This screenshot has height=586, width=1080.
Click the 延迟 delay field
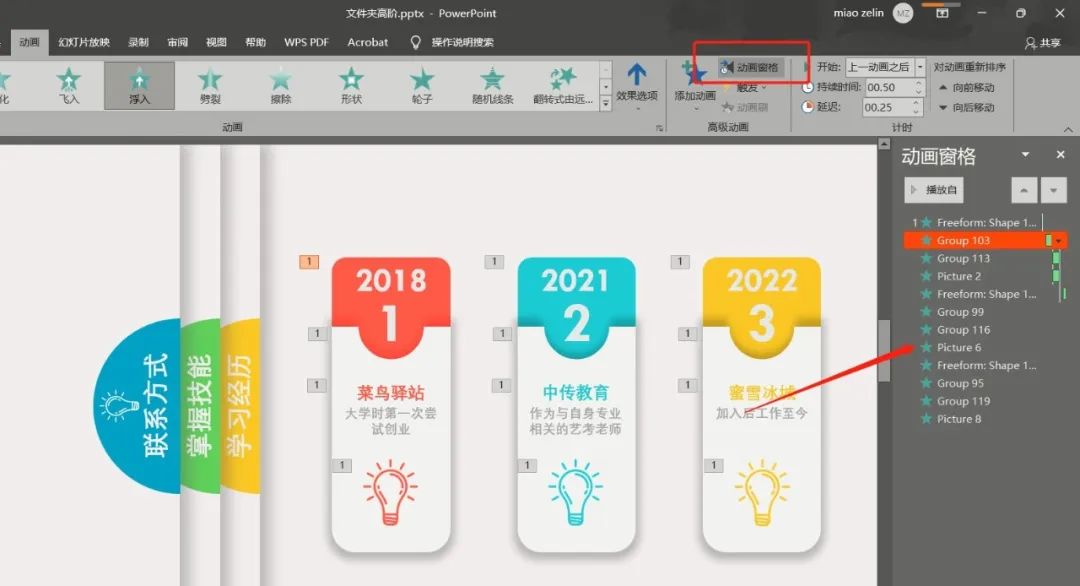pyautogui.click(x=886, y=107)
